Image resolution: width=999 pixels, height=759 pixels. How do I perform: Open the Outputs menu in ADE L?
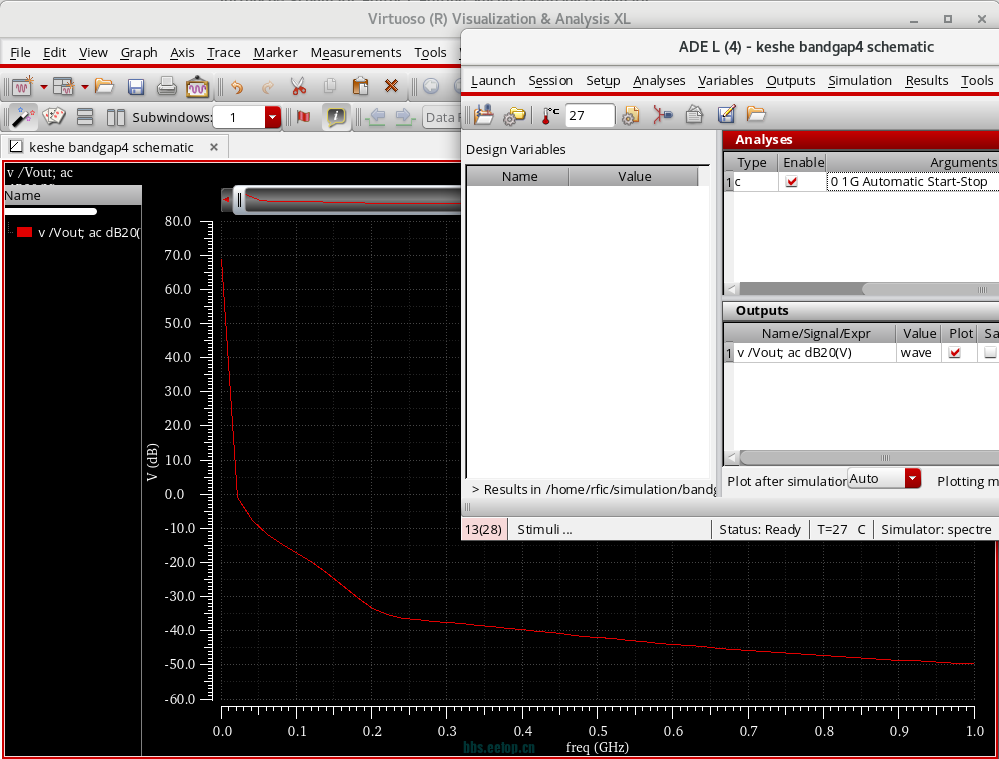click(x=791, y=80)
